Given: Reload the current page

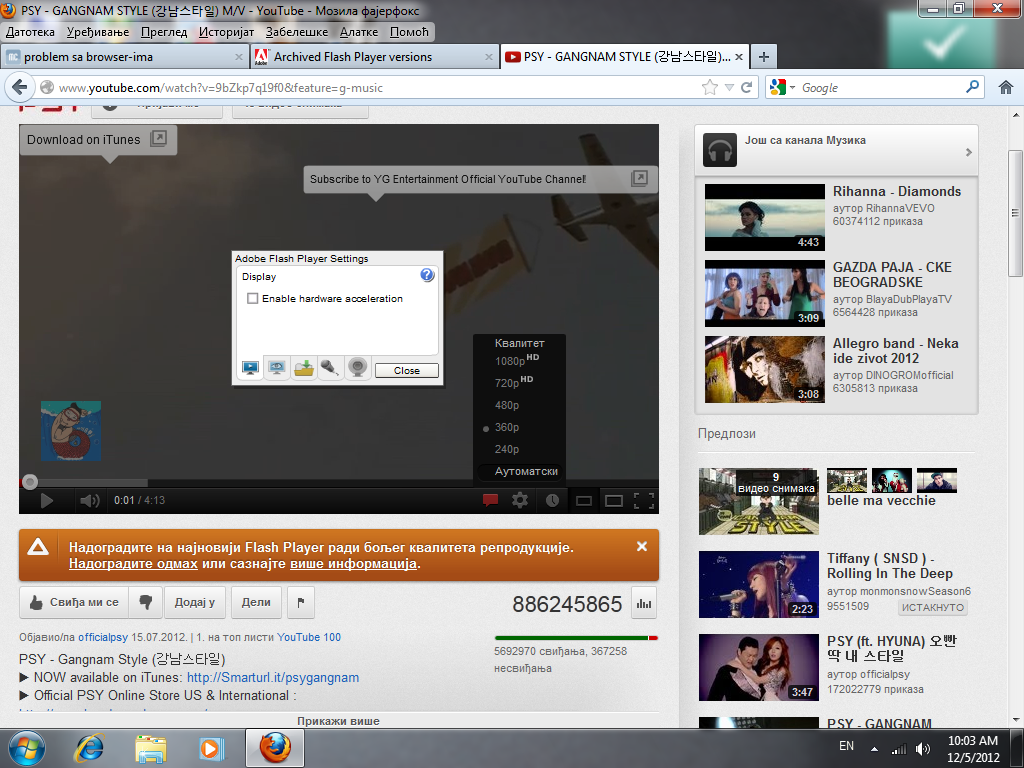Looking at the screenshot, I should pyautogui.click(x=746, y=88).
